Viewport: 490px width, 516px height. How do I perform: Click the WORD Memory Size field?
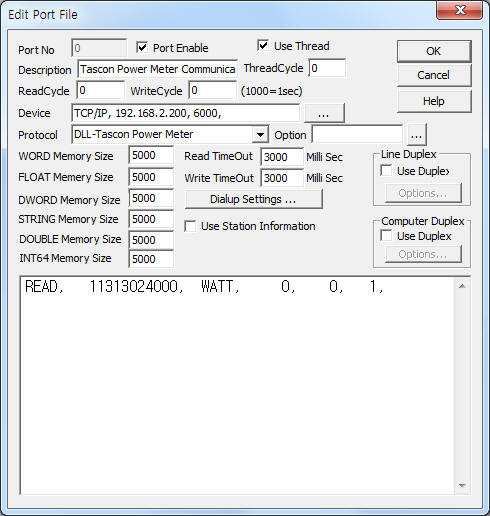[151, 155]
